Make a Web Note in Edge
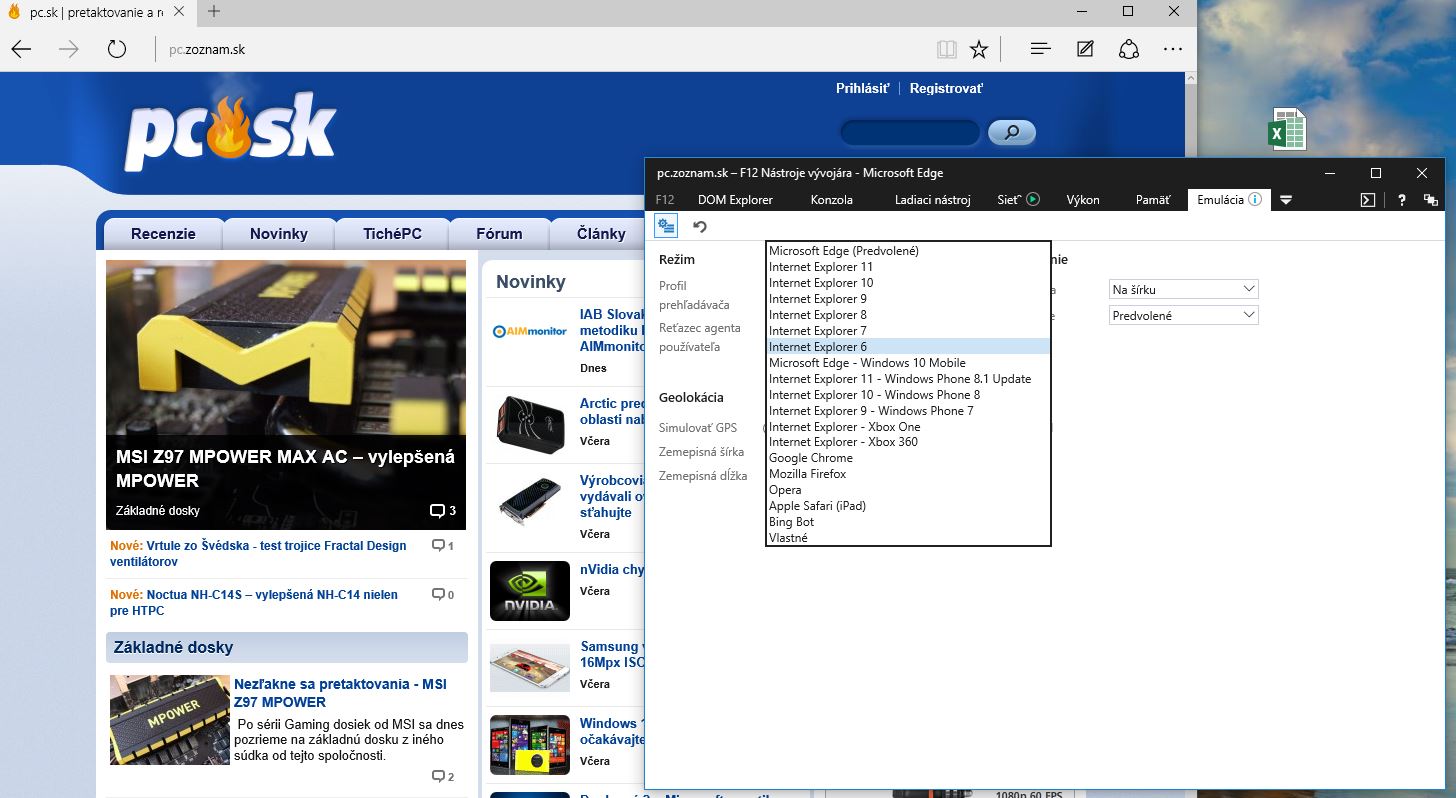The image size is (1456, 798). point(1085,49)
